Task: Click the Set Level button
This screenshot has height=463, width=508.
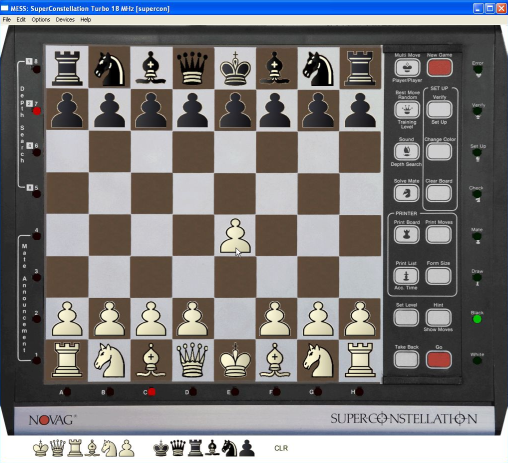Action: 406,318
